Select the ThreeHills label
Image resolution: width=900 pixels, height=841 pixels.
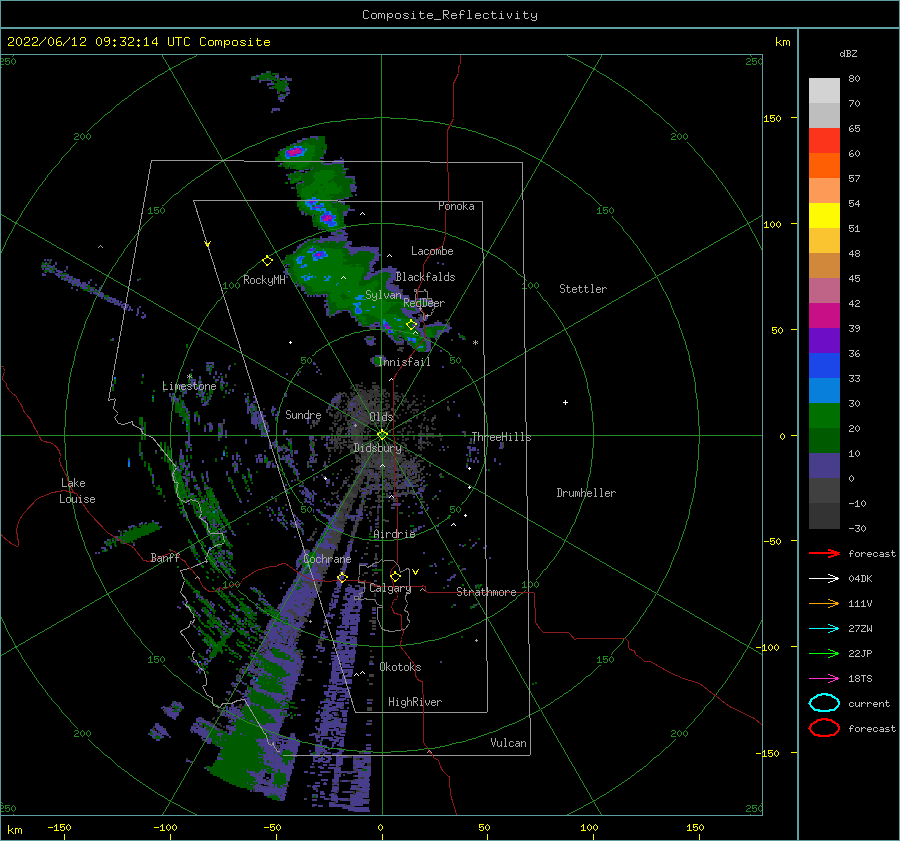[501, 437]
